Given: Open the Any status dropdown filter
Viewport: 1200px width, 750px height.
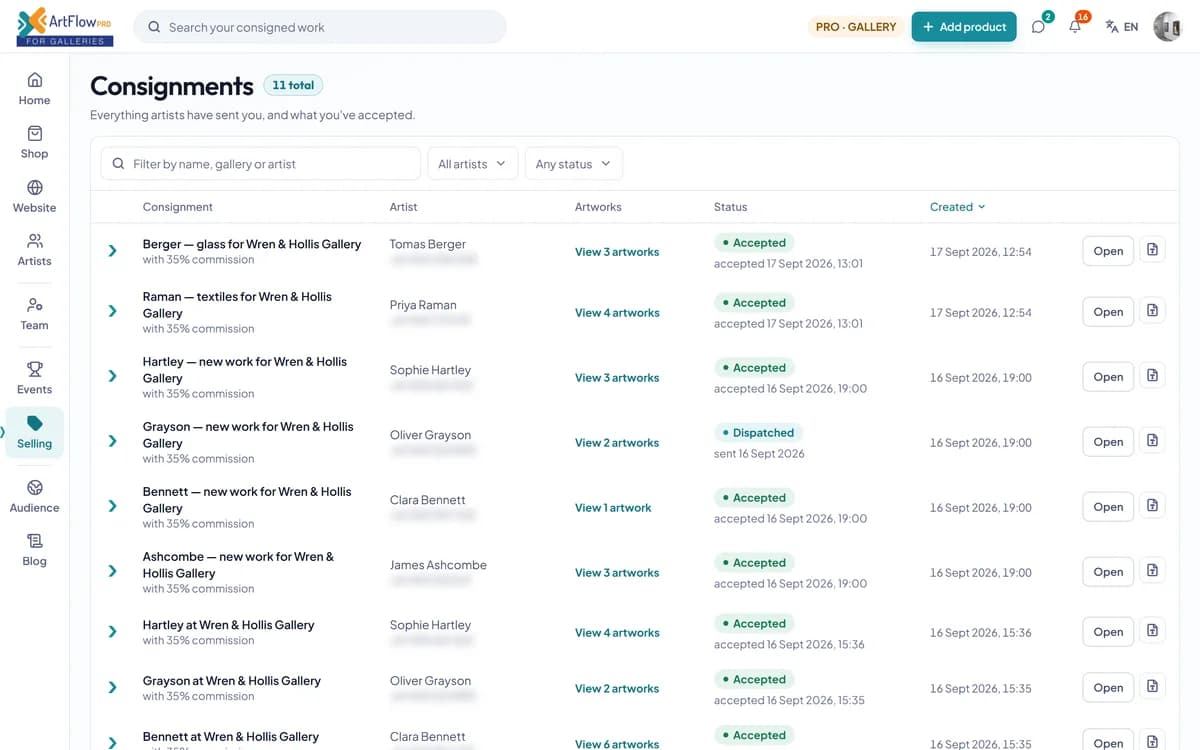Looking at the screenshot, I should pyautogui.click(x=573, y=164).
